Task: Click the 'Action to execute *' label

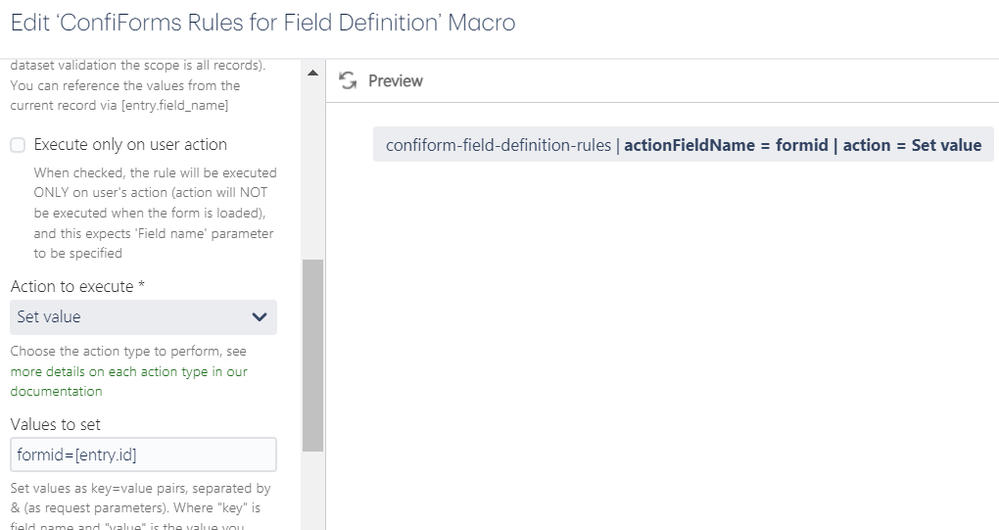Action: click(78, 287)
